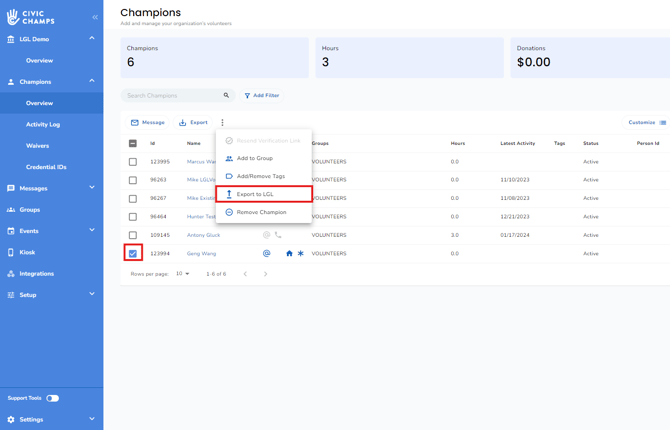The width and height of the screenshot is (670, 430).
Task: Select Export to LGL menu option
Action: tap(264, 194)
